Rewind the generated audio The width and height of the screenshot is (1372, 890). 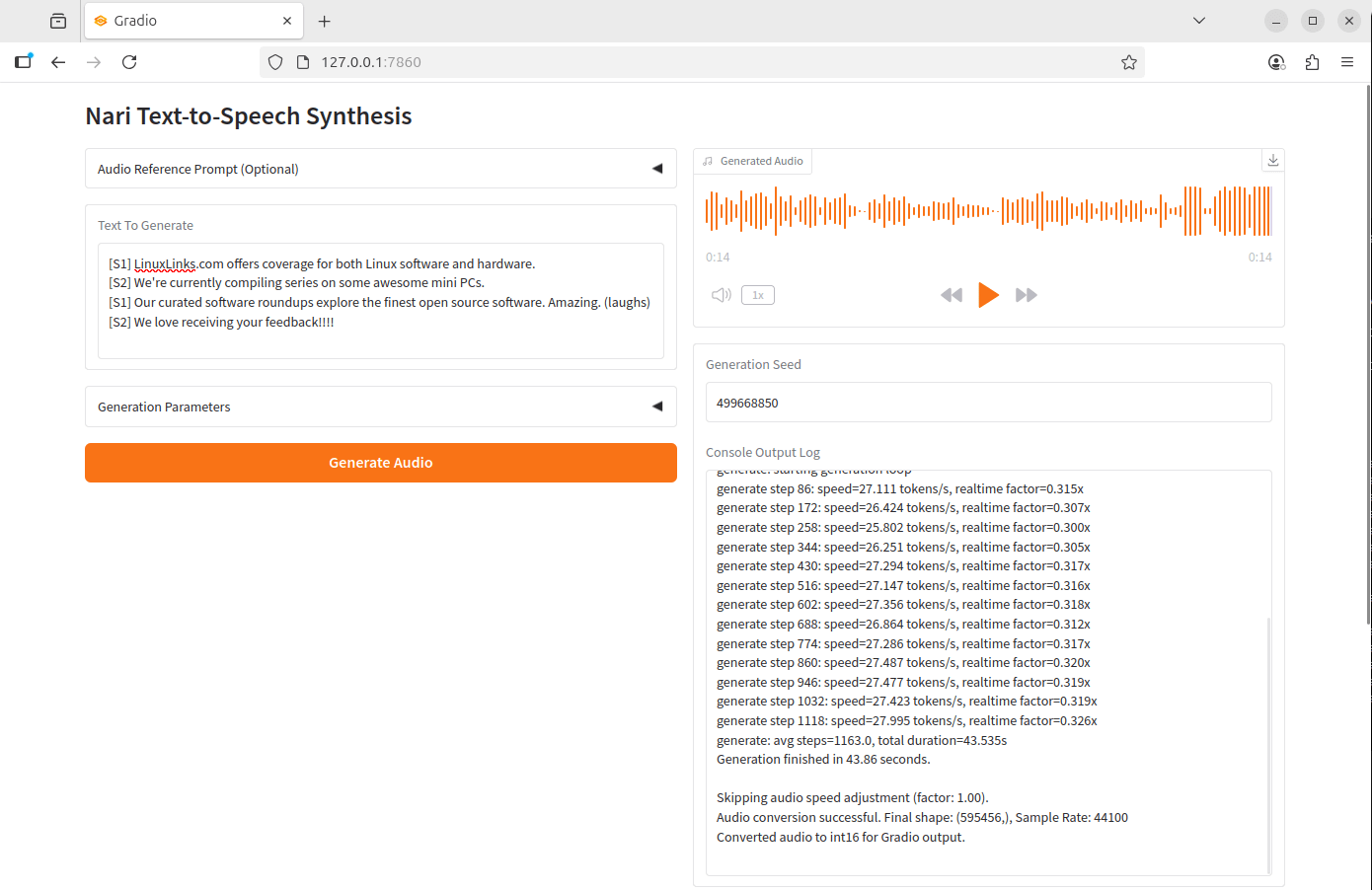[x=951, y=295]
